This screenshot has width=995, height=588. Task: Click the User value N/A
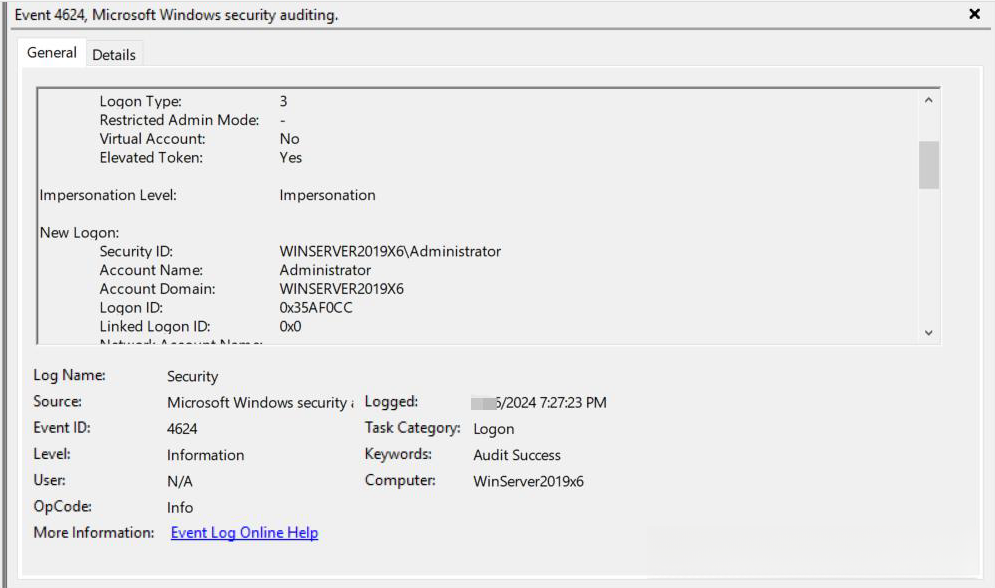[180, 481]
